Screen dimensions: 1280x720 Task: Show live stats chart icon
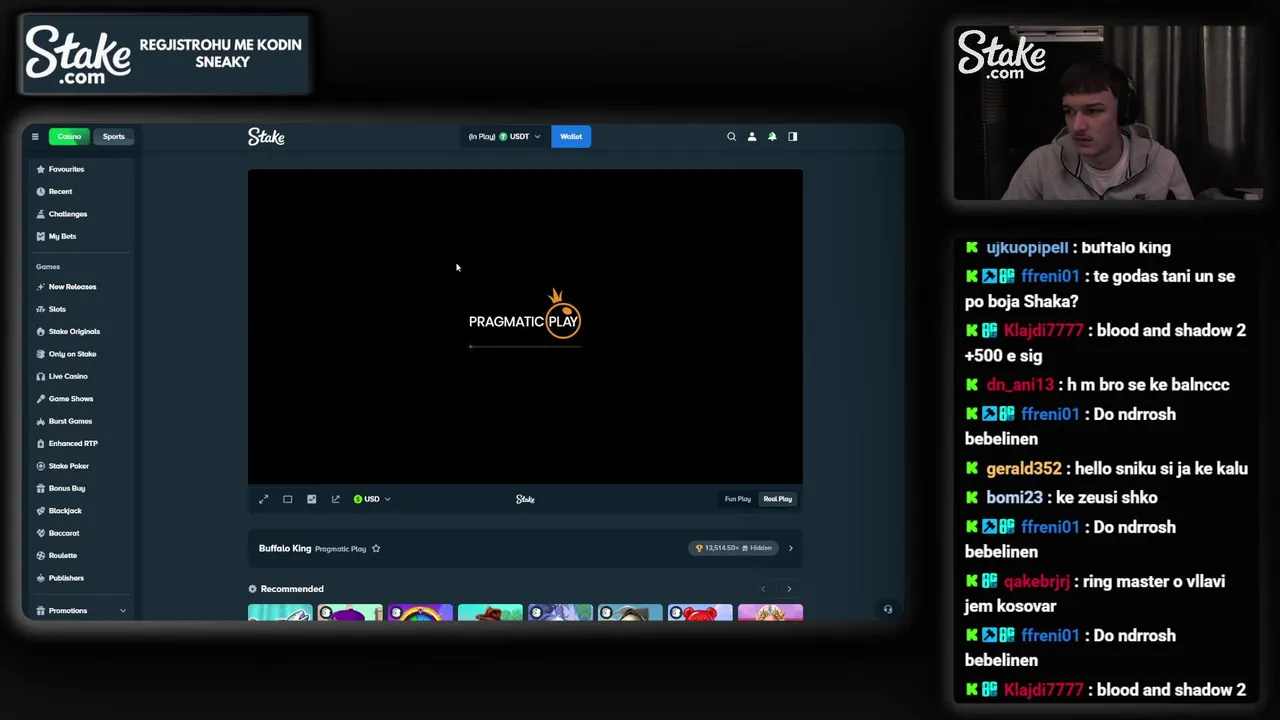coord(312,499)
